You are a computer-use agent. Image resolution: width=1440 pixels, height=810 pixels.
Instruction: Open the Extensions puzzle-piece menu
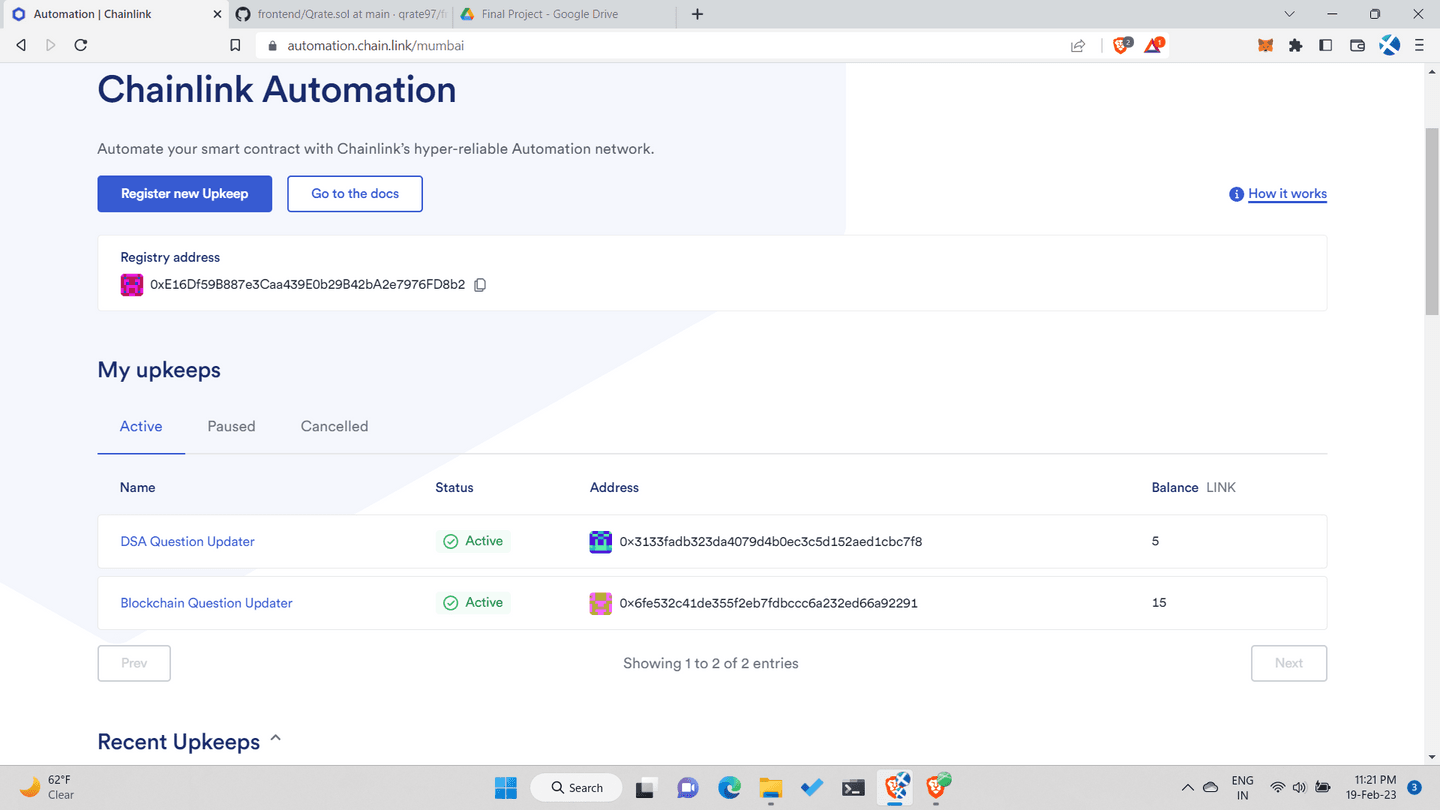[1296, 45]
